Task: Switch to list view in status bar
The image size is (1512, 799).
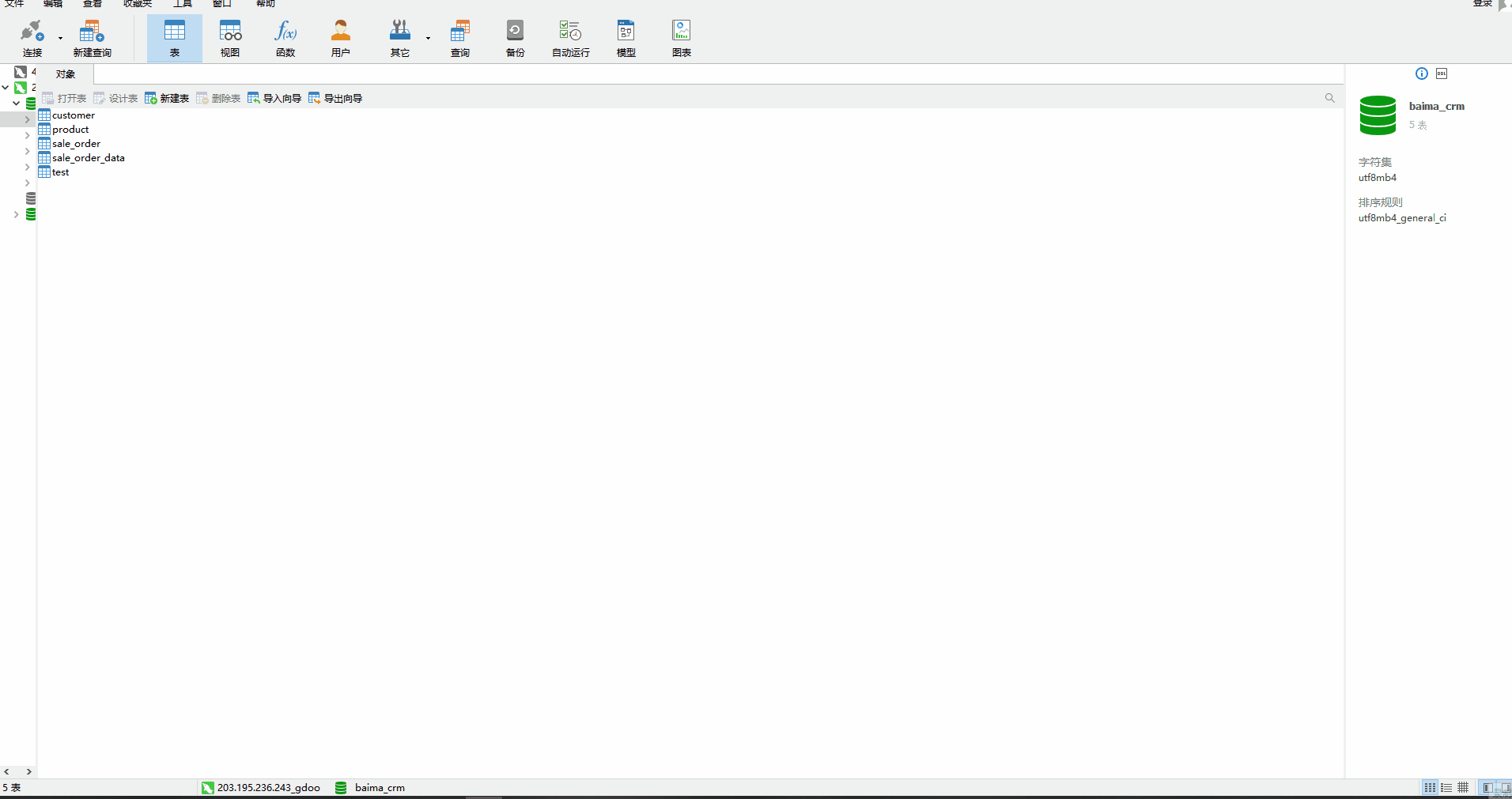Action: [1446, 787]
